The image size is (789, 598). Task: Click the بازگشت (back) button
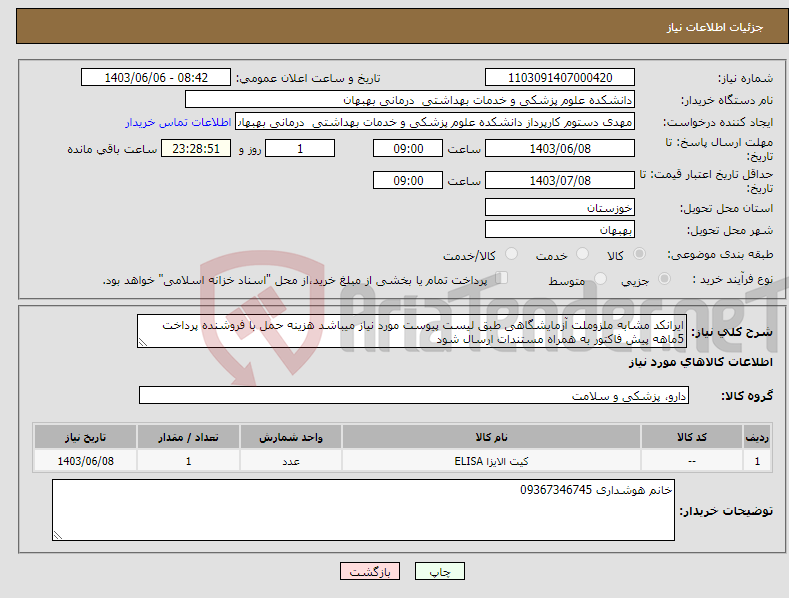(x=370, y=571)
